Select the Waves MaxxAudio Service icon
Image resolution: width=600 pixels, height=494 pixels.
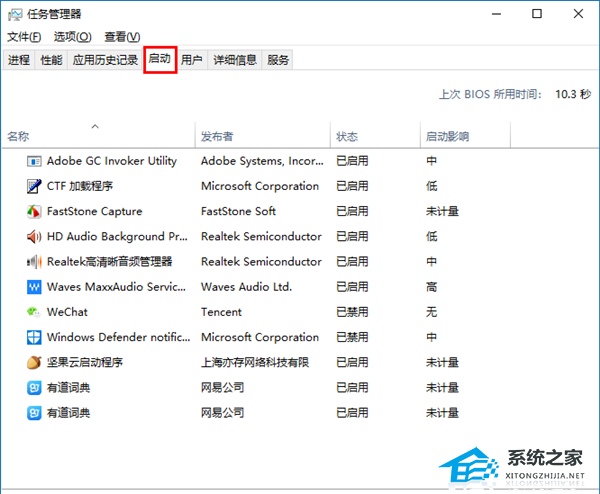click(33, 287)
